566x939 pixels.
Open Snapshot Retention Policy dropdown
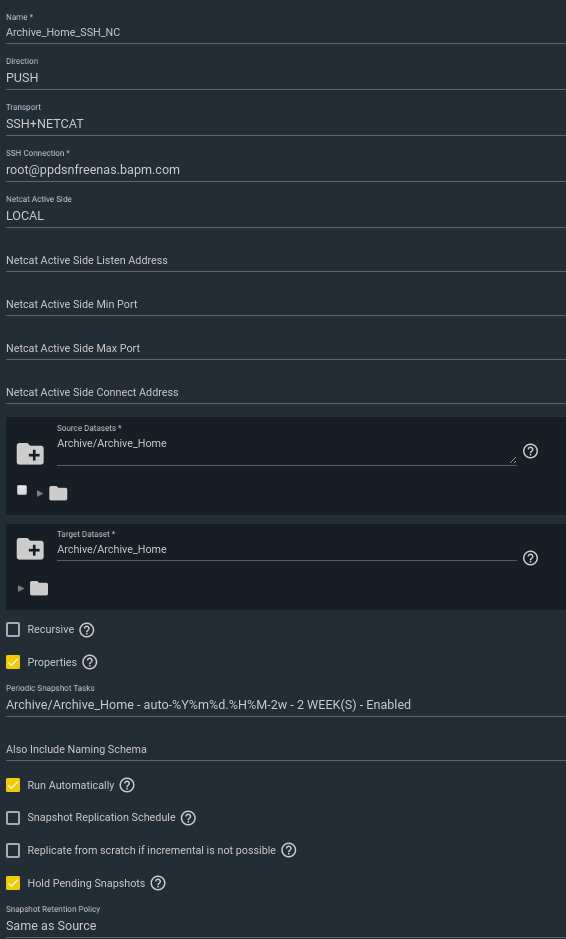point(286,925)
